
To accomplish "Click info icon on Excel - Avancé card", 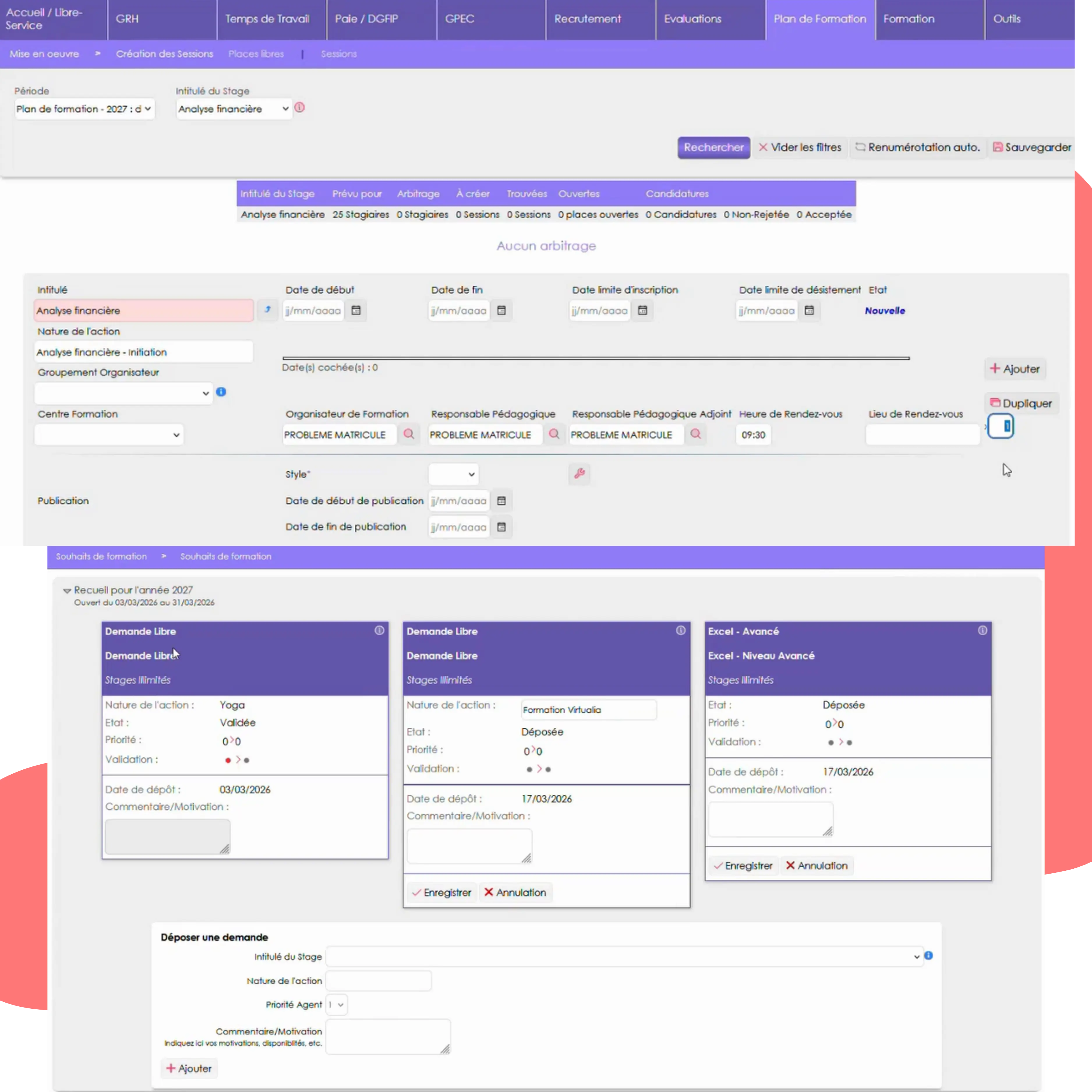I will click(x=983, y=630).
